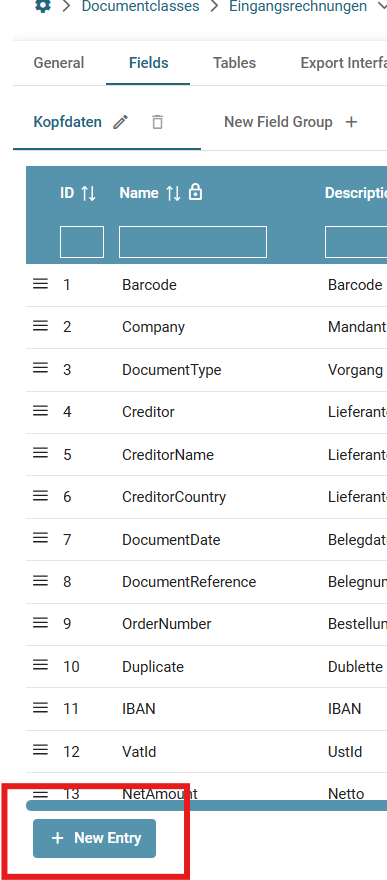Open the Export Interfaces tab

click(x=343, y=63)
